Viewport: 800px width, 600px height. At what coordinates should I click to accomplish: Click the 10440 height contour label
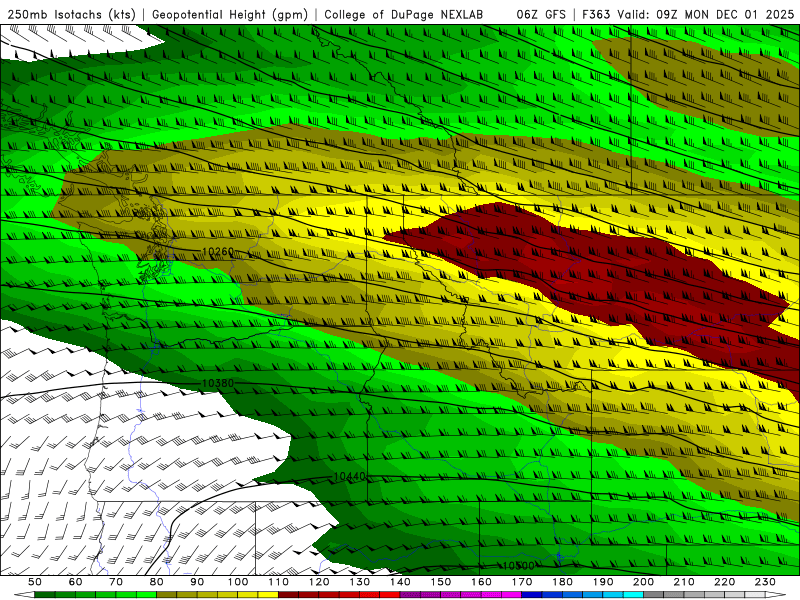point(349,477)
